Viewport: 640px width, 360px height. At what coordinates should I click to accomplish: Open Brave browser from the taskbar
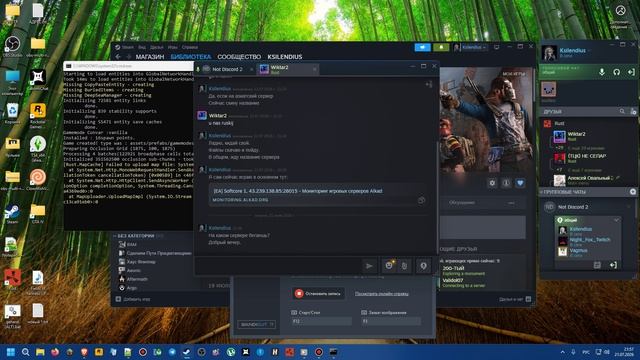click(x=84, y=352)
